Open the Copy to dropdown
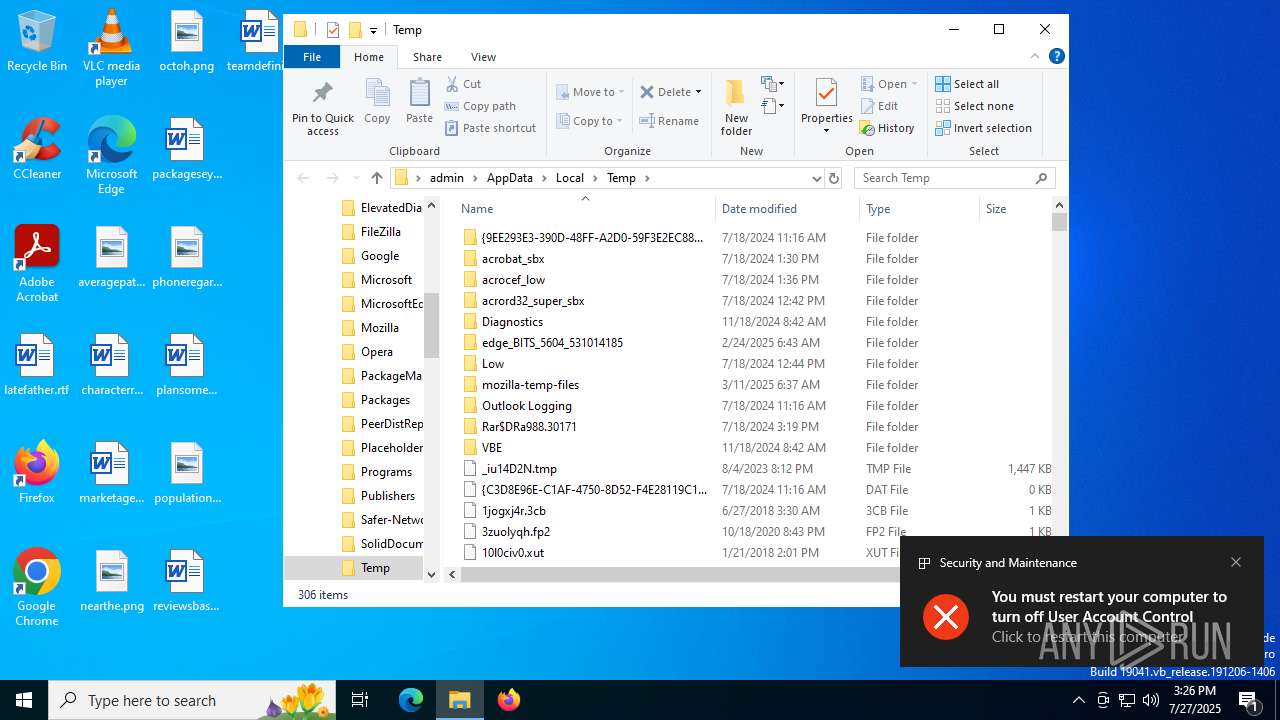 [x=590, y=121]
